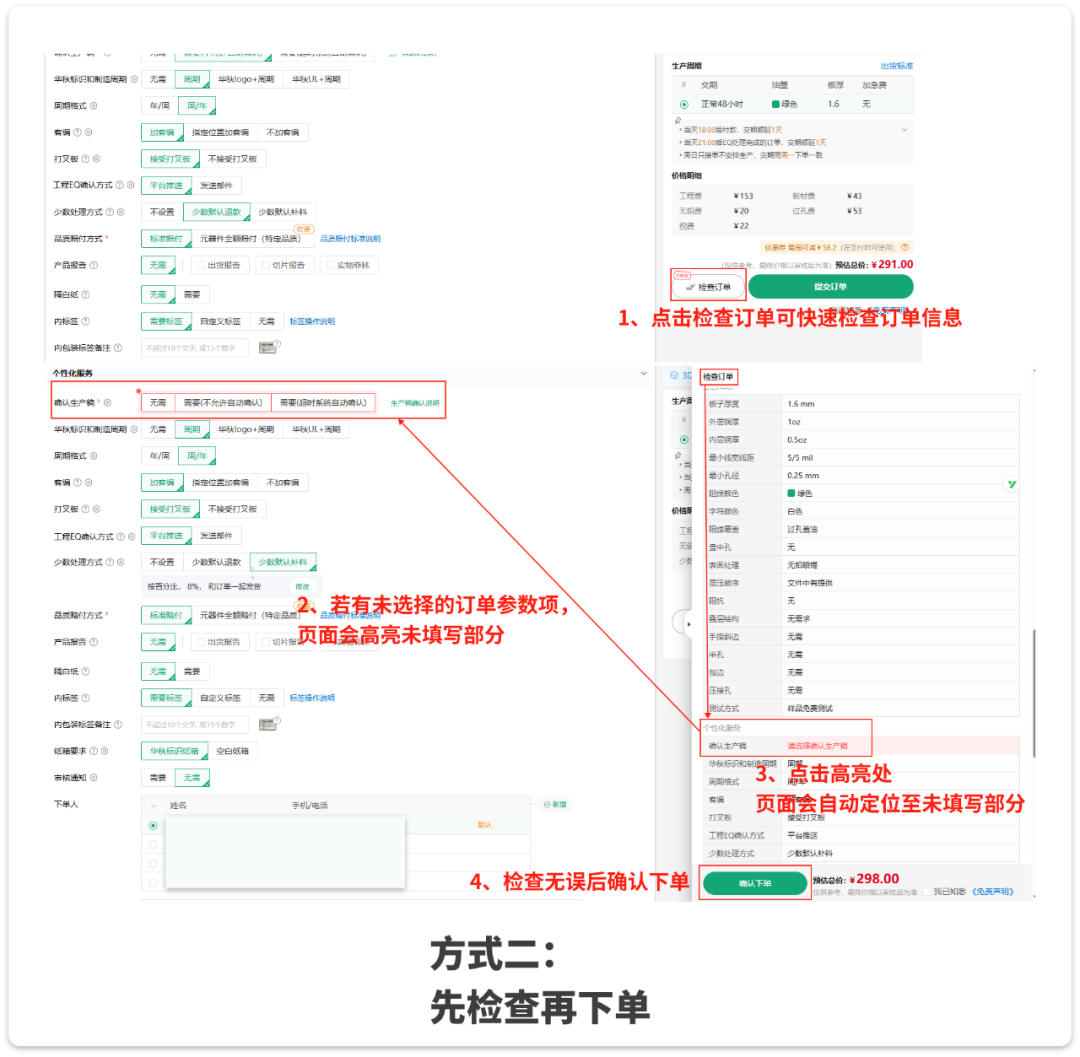
Task: Click the coupon info icon after 优惠券 discount
Action: (x=905, y=246)
